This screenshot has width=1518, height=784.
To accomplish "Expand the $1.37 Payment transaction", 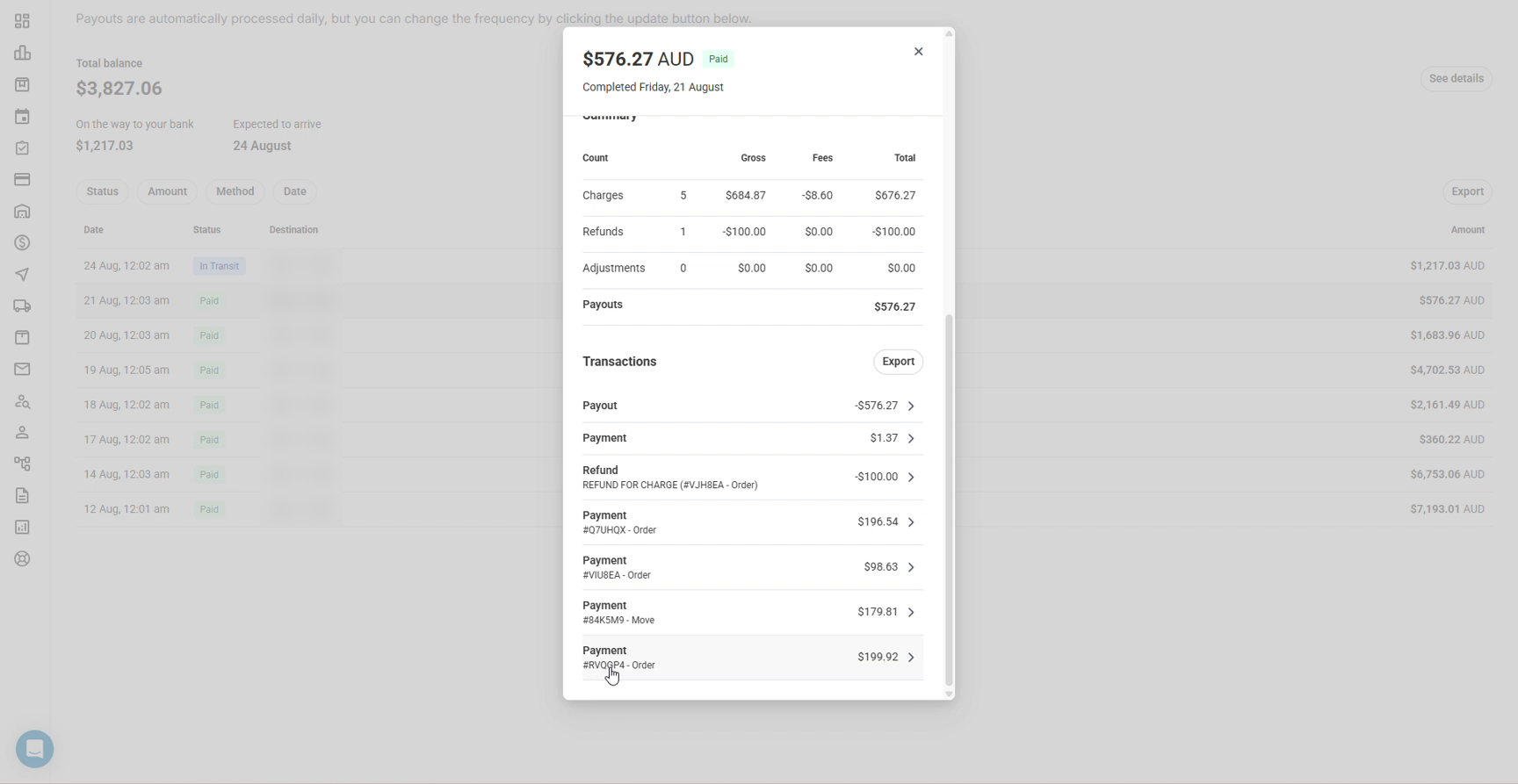I will tap(753, 438).
